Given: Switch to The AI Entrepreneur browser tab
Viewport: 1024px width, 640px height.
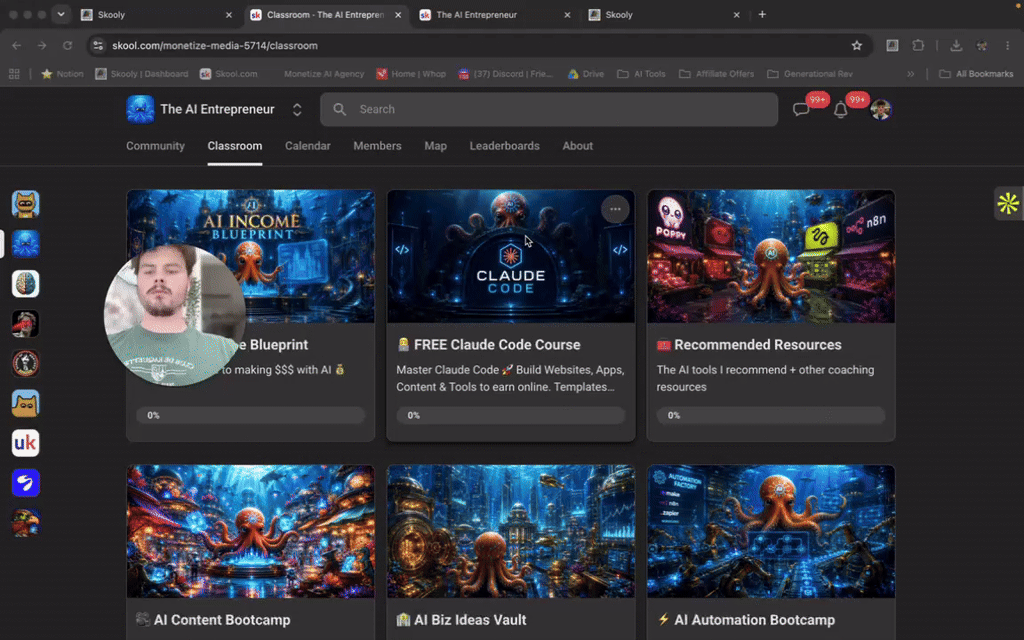Looking at the screenshot, I should point(494,14).
